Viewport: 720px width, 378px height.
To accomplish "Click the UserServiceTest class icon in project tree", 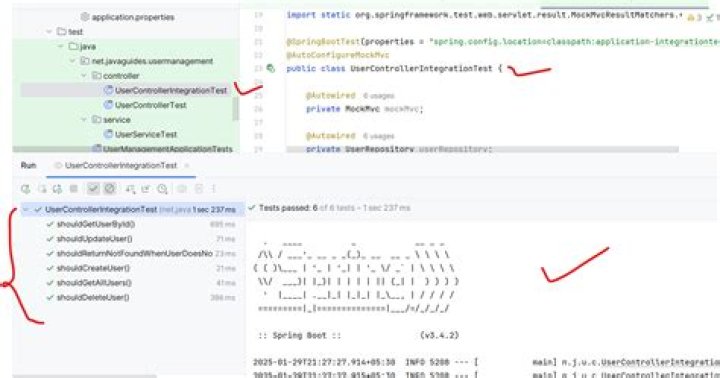I will coord(108,134).
